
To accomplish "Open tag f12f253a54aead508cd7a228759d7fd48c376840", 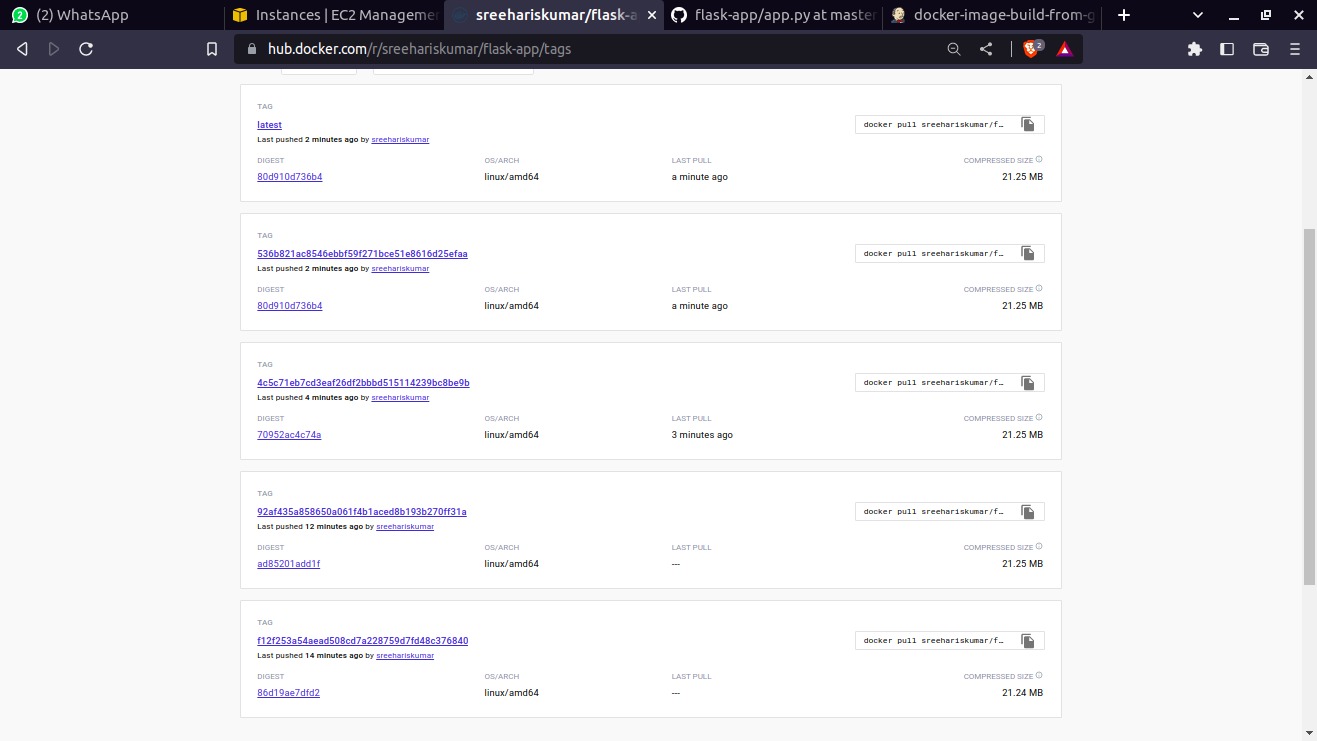I will point(362,641).
